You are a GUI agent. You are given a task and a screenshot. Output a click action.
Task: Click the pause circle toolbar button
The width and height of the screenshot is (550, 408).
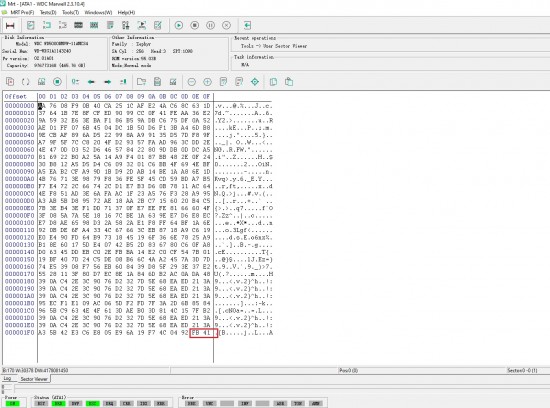pyautogui.click(x=210, y=25)
